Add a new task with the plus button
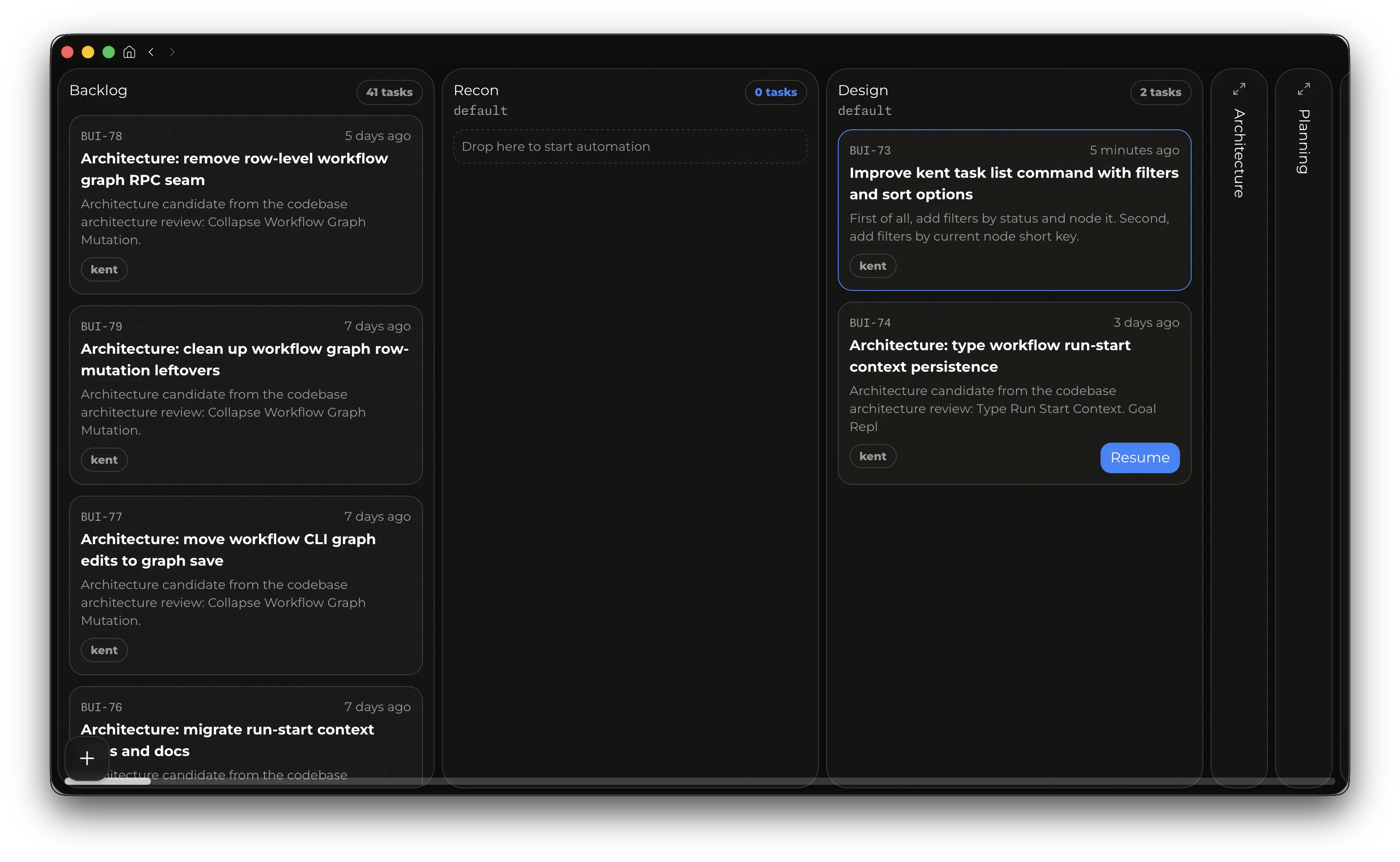 click(x=87, y=758)
